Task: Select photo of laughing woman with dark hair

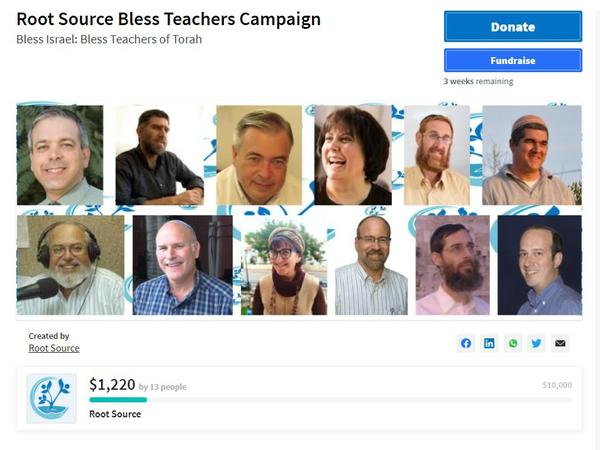Action: tap(353, 155)
